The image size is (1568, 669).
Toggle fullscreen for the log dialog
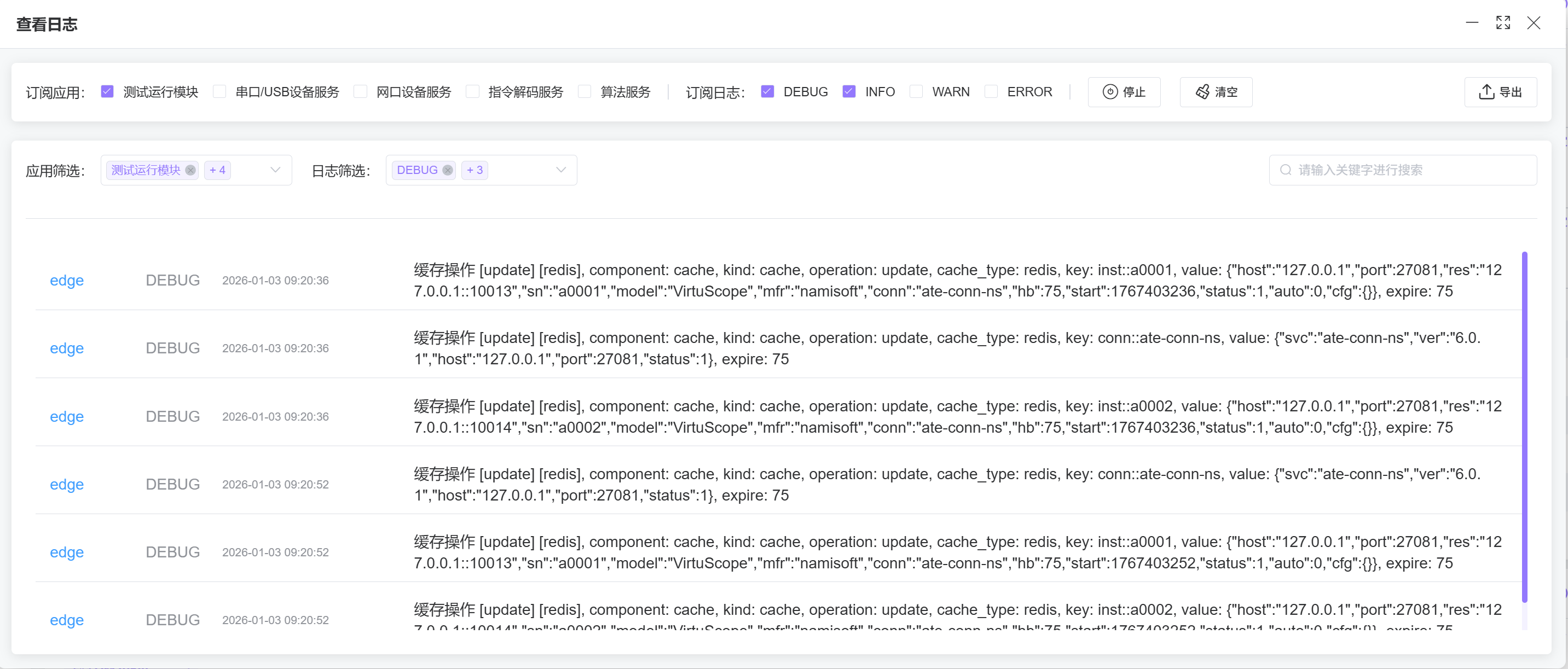(x=1503, y=23)
